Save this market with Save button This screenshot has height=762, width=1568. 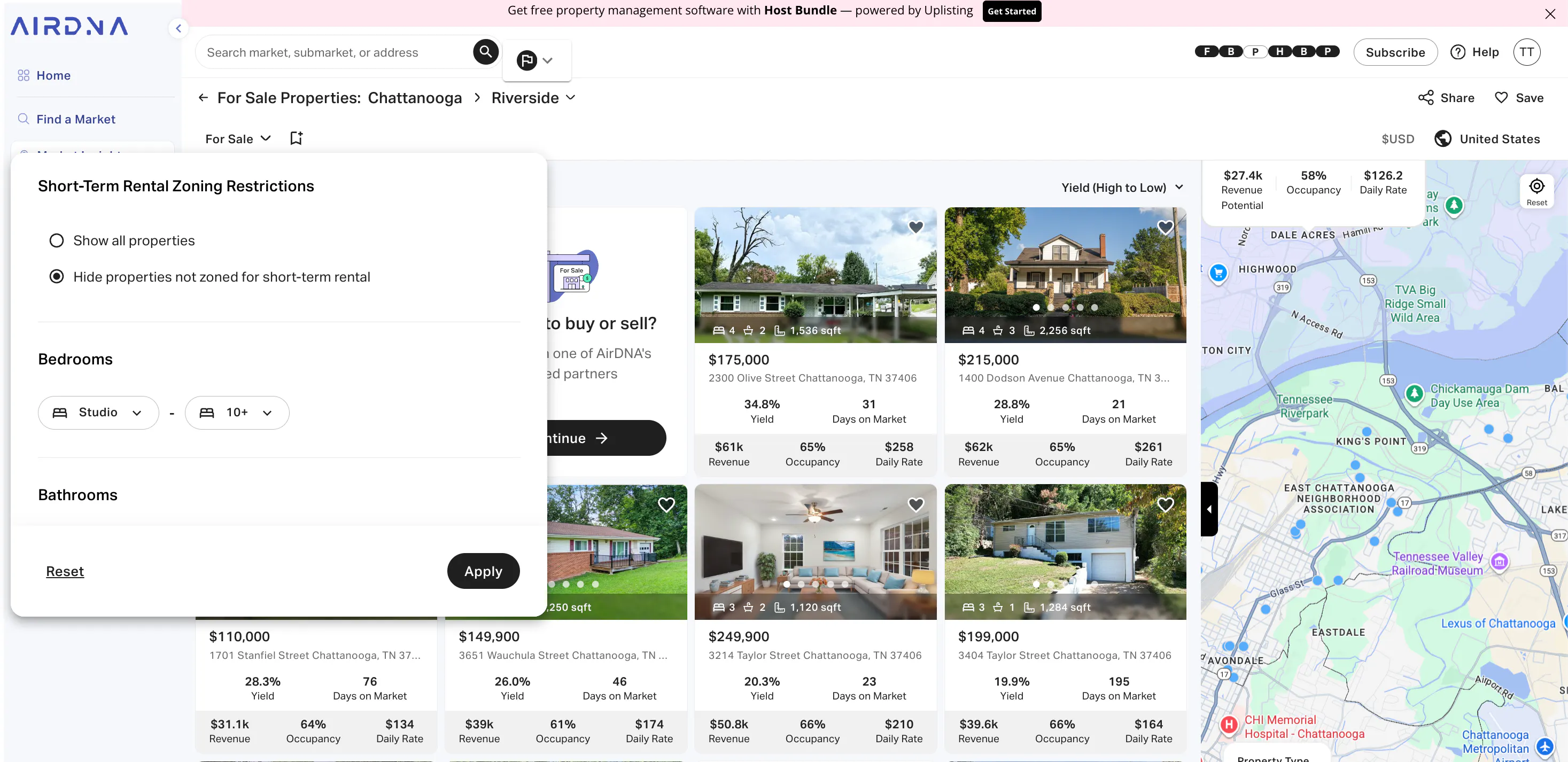1519,97
